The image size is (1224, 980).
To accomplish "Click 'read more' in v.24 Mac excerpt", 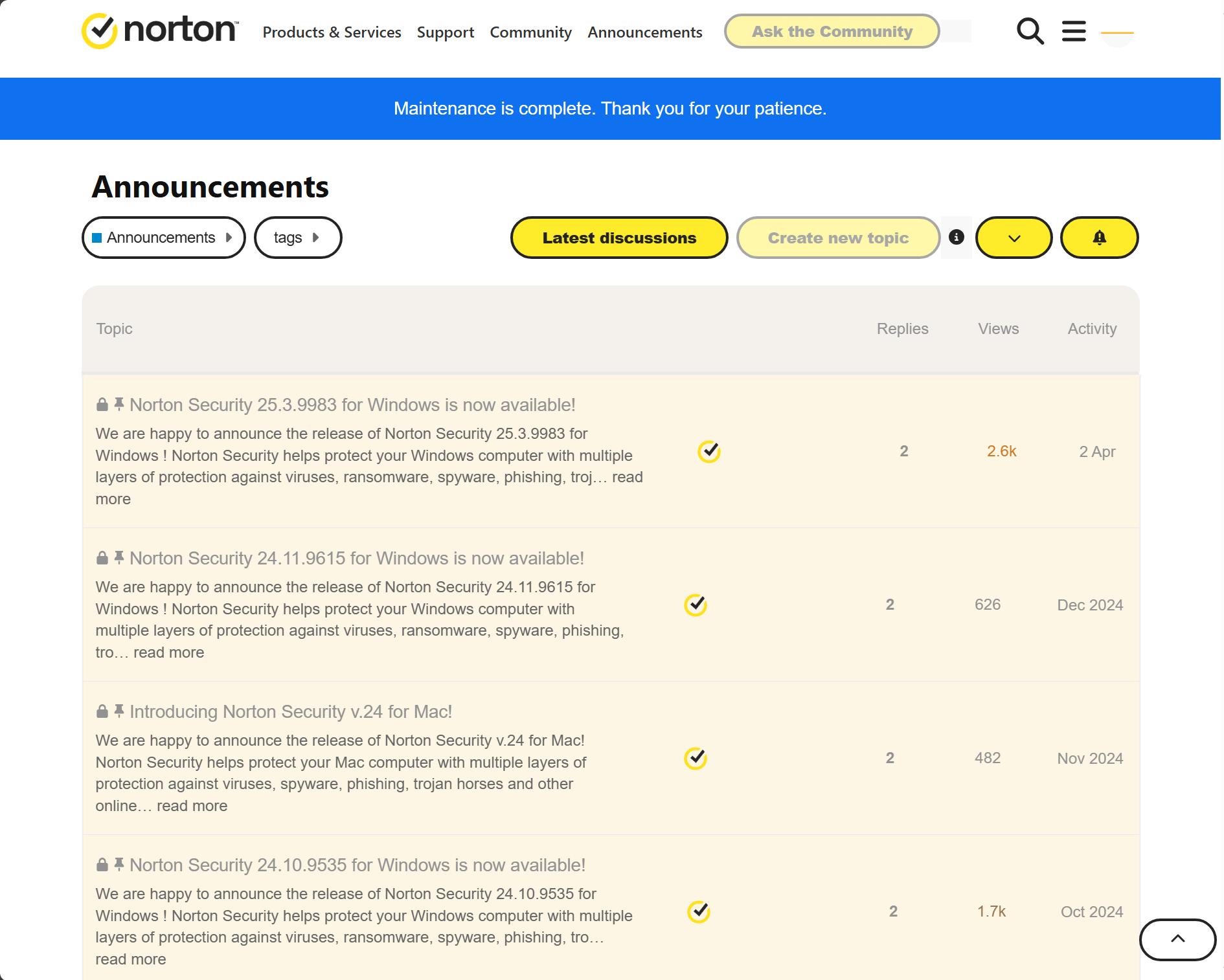I will [x=192, y=806].
